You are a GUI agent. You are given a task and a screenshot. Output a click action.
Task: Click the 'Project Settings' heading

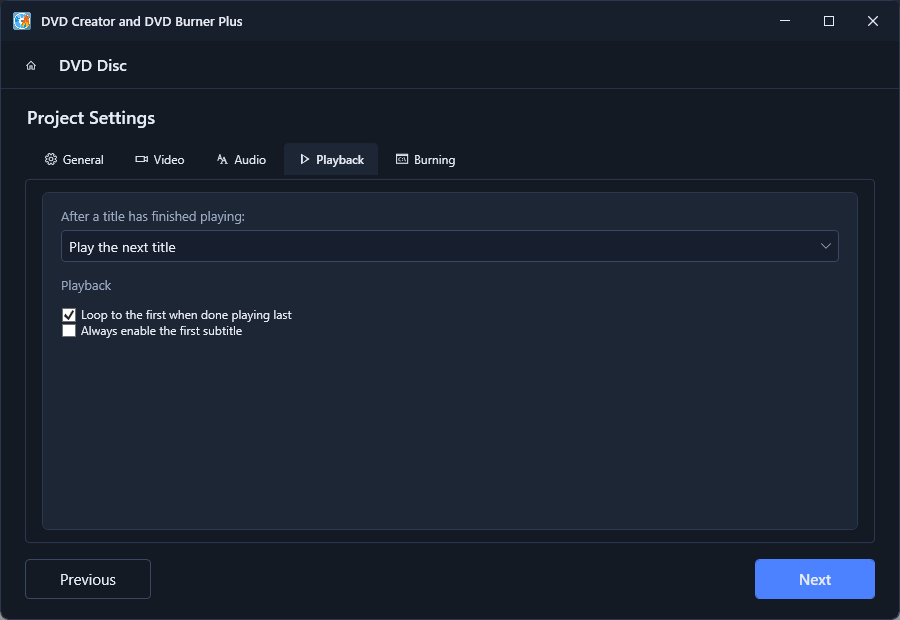tap(91, 118)
